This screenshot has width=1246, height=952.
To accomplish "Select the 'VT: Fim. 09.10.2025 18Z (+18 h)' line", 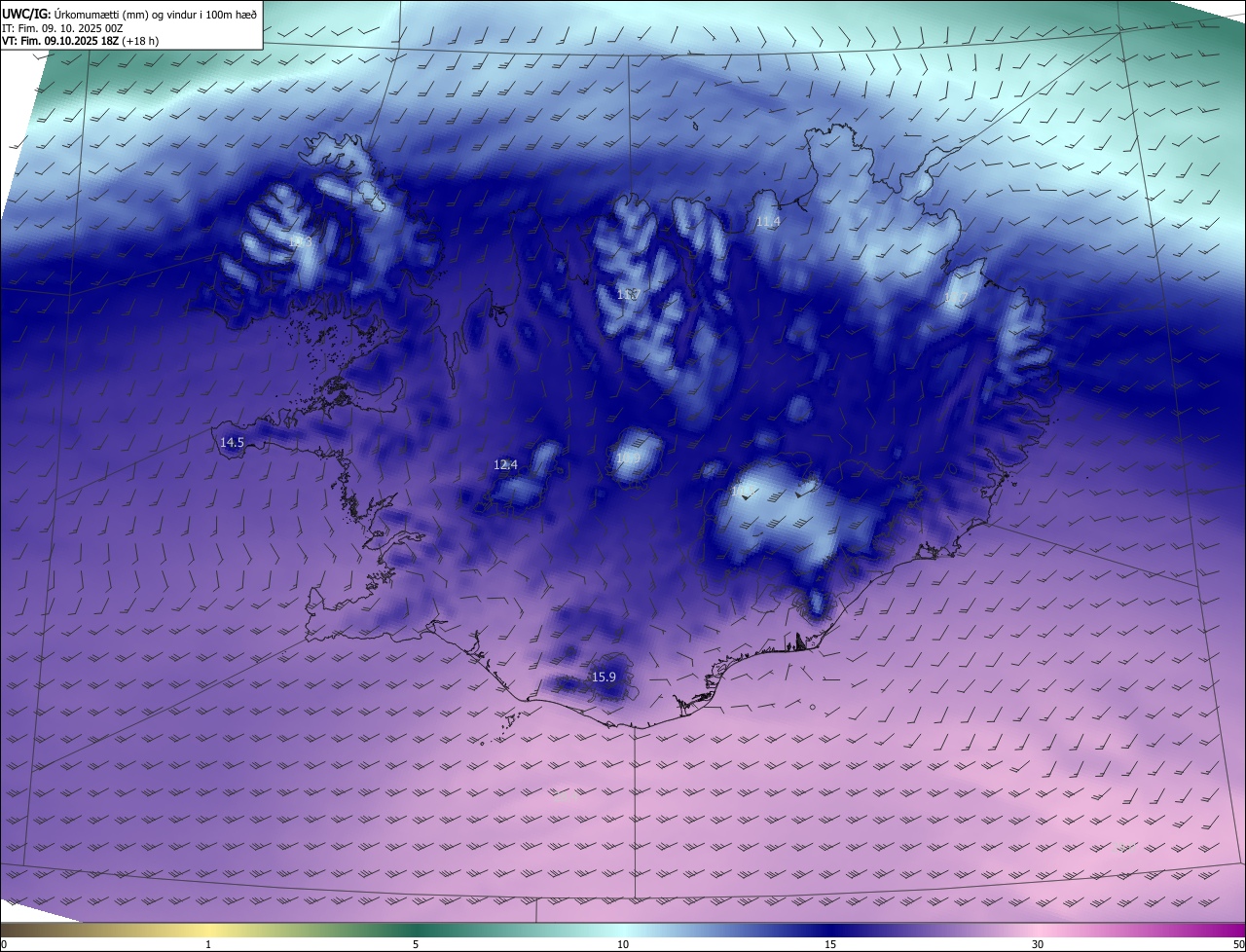I will click(81, 42).
